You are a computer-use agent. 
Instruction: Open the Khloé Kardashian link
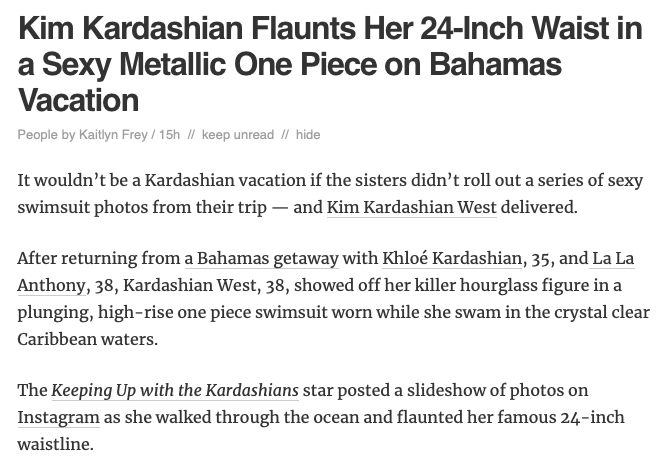click(x=452, y=258)
